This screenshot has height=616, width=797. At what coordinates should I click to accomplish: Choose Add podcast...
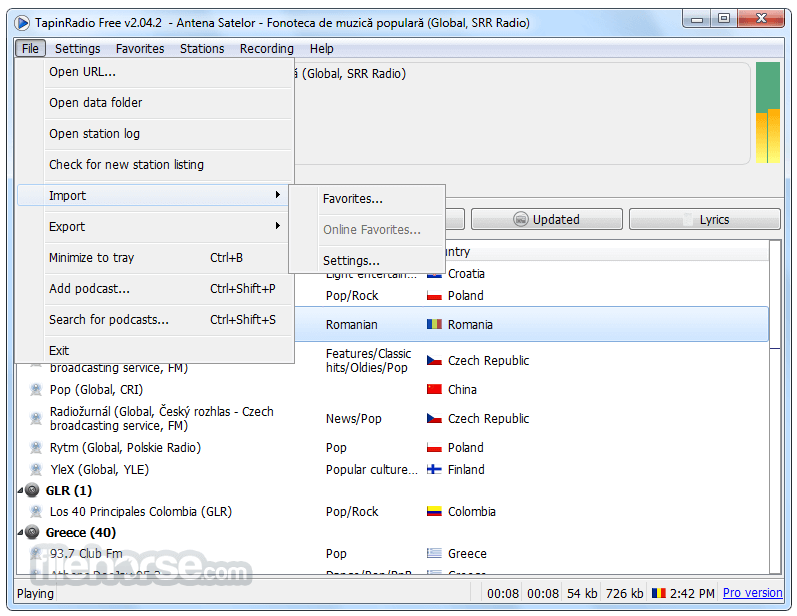[155, 289]
